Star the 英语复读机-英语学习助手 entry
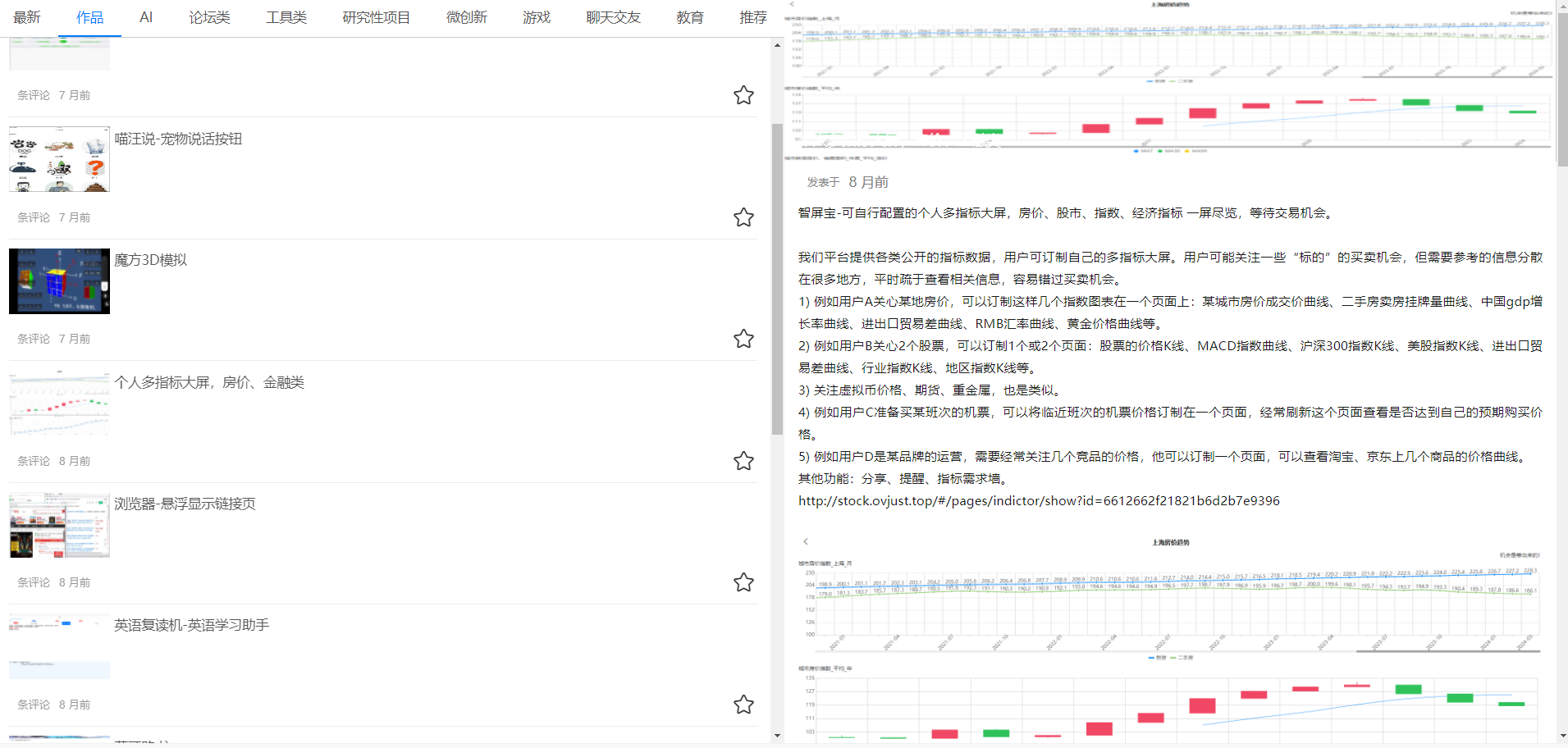The width and height of the screenshot is (1568, 748). click(743, 705)
